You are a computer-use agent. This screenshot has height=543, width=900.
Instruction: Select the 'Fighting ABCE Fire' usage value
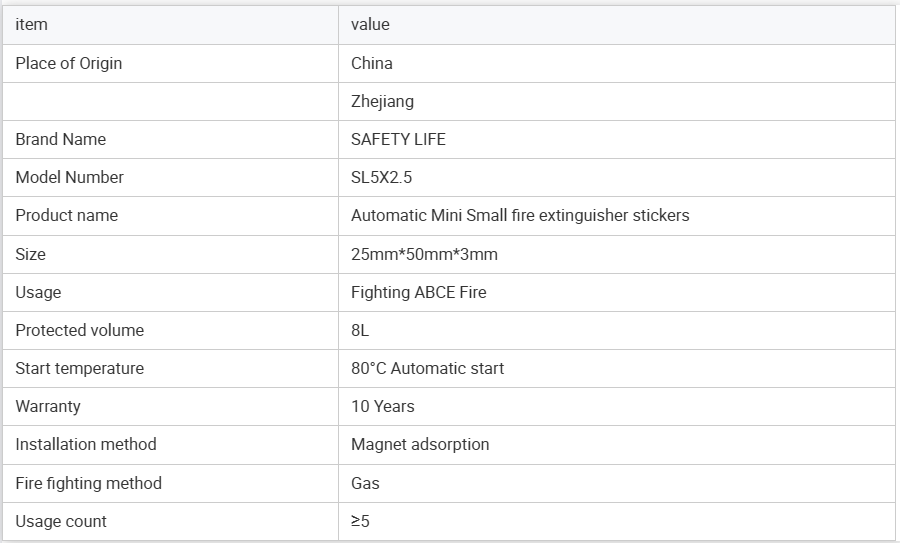[419, 292]
